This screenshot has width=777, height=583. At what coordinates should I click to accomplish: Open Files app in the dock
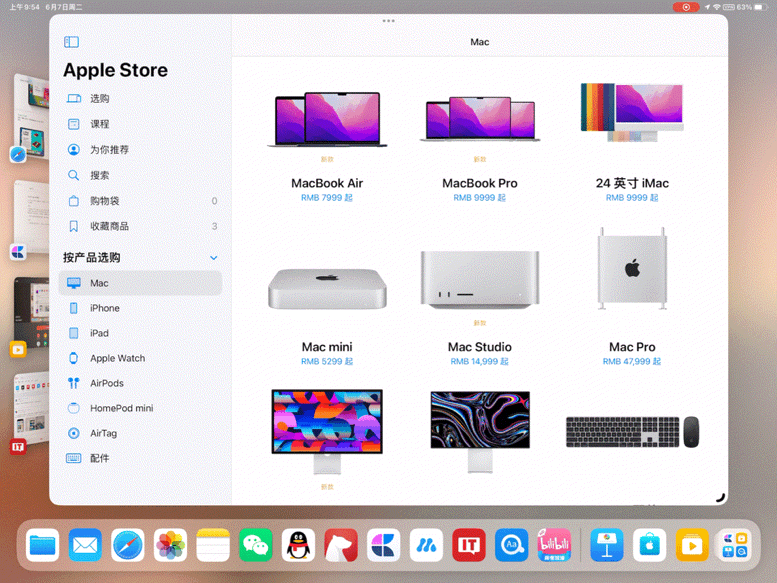coord(43,545)
